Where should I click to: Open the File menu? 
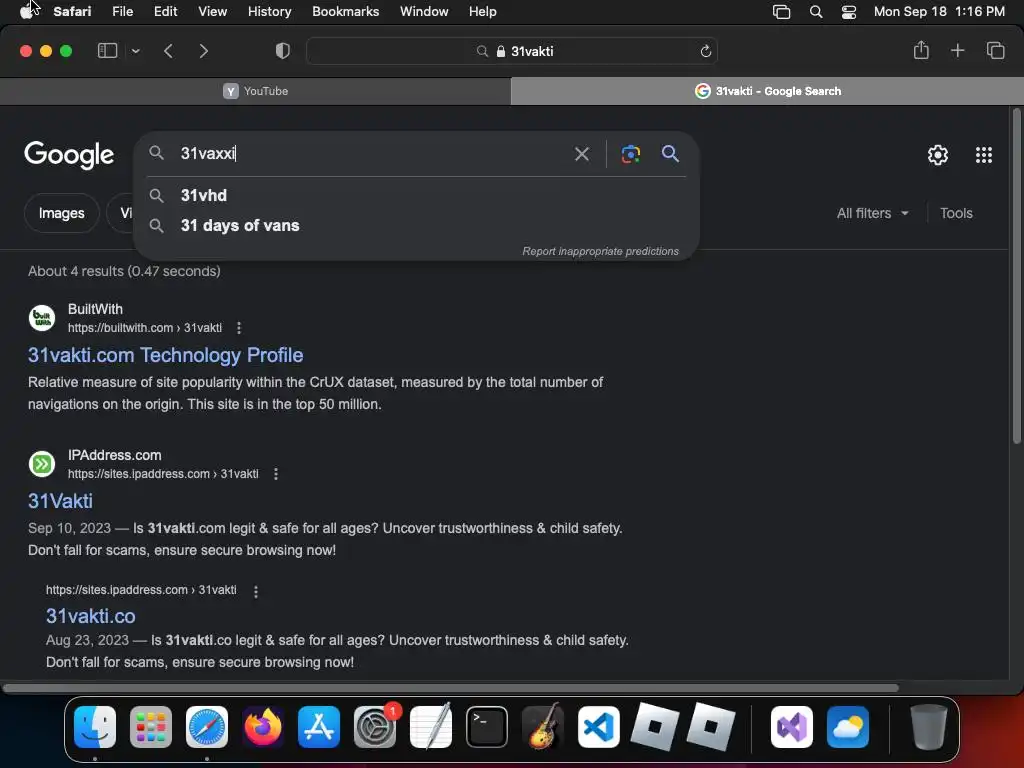(x=122, y=11)
